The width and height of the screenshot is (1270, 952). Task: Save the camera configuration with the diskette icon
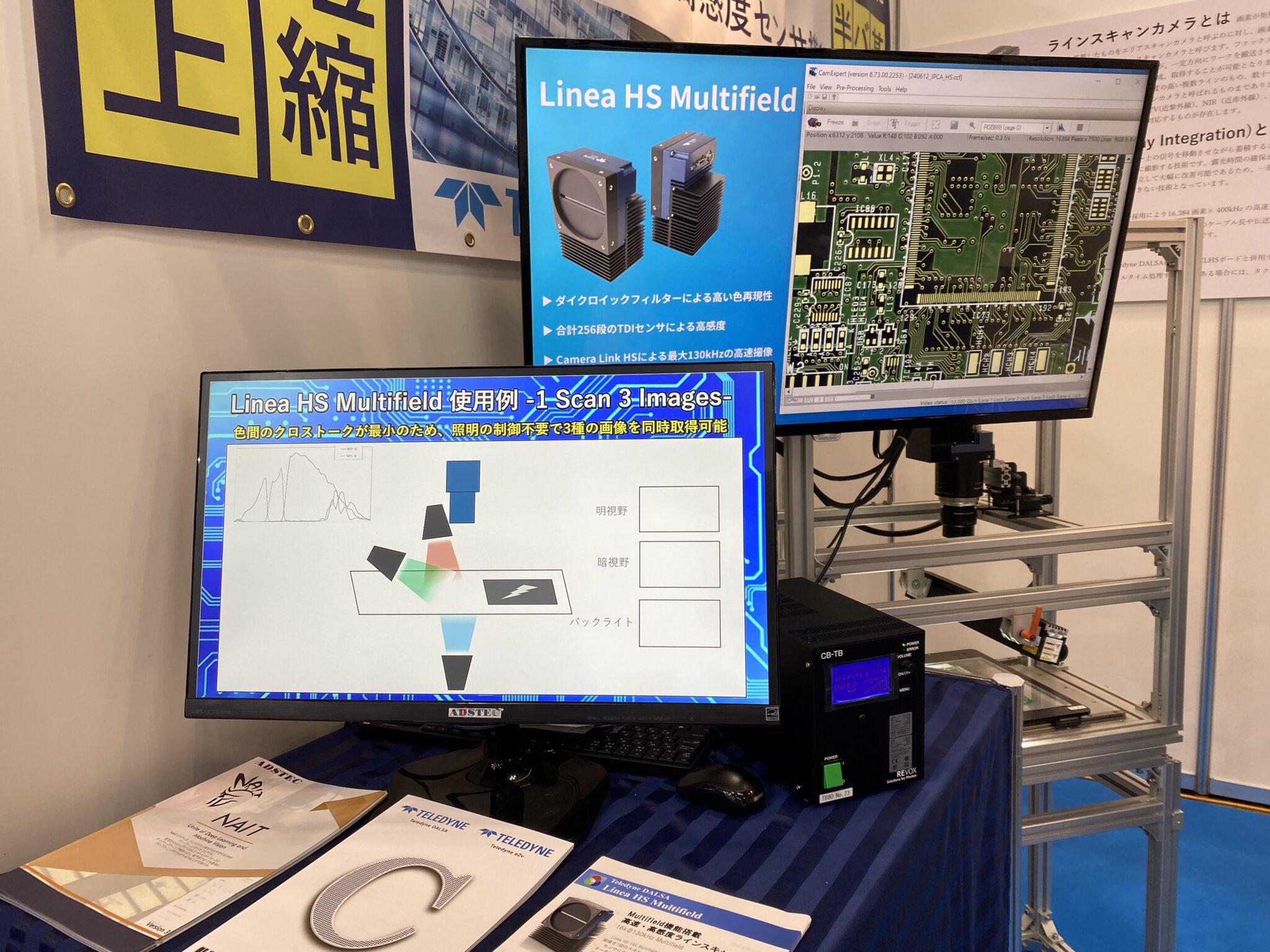click(x=825, y=97)
